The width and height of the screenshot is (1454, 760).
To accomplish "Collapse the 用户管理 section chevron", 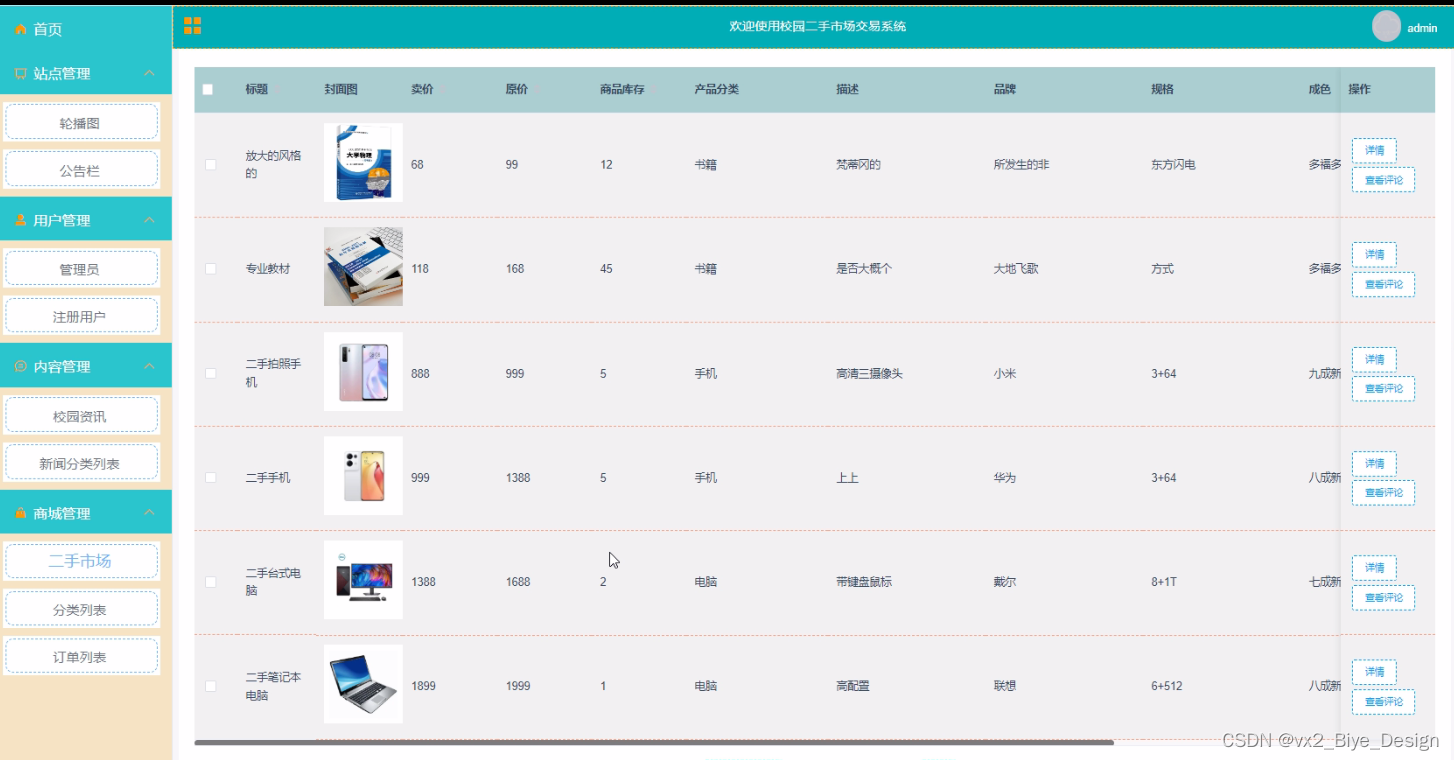I will pyautogui.click(x=149, y=221).
